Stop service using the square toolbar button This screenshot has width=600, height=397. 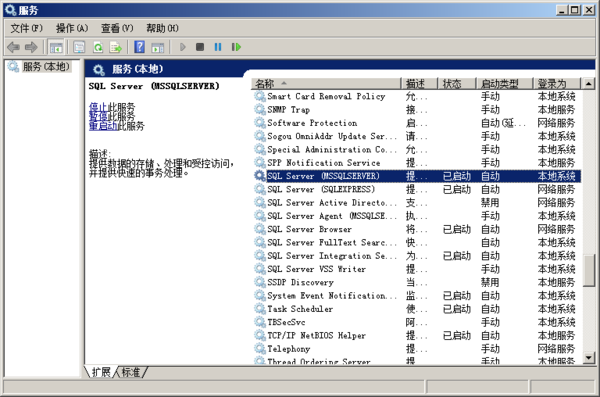click(200, 47)
